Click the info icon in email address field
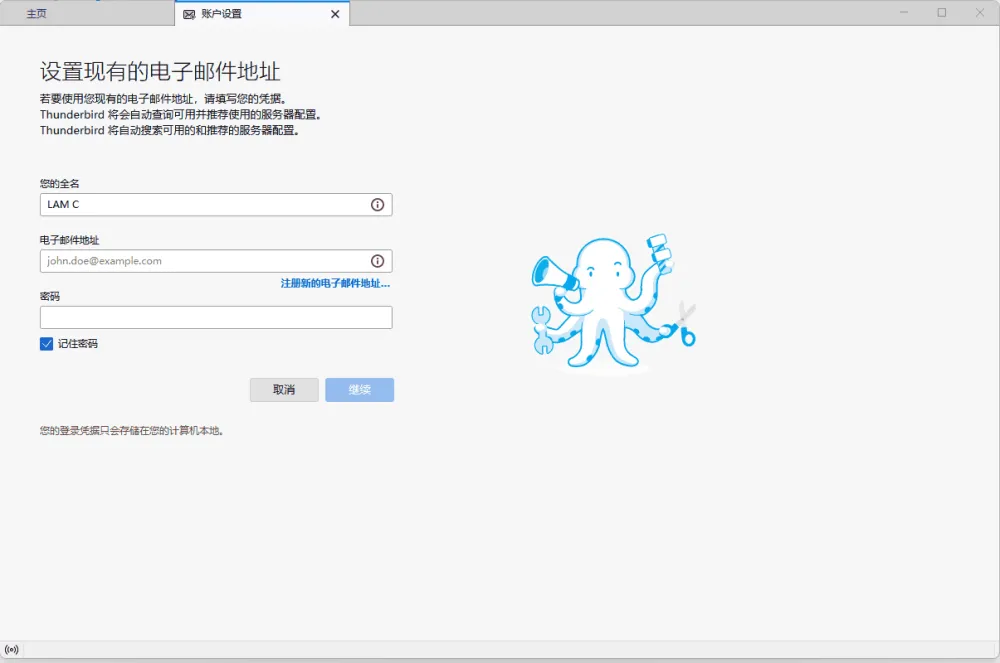1000x663 pixels. point(377,261)
